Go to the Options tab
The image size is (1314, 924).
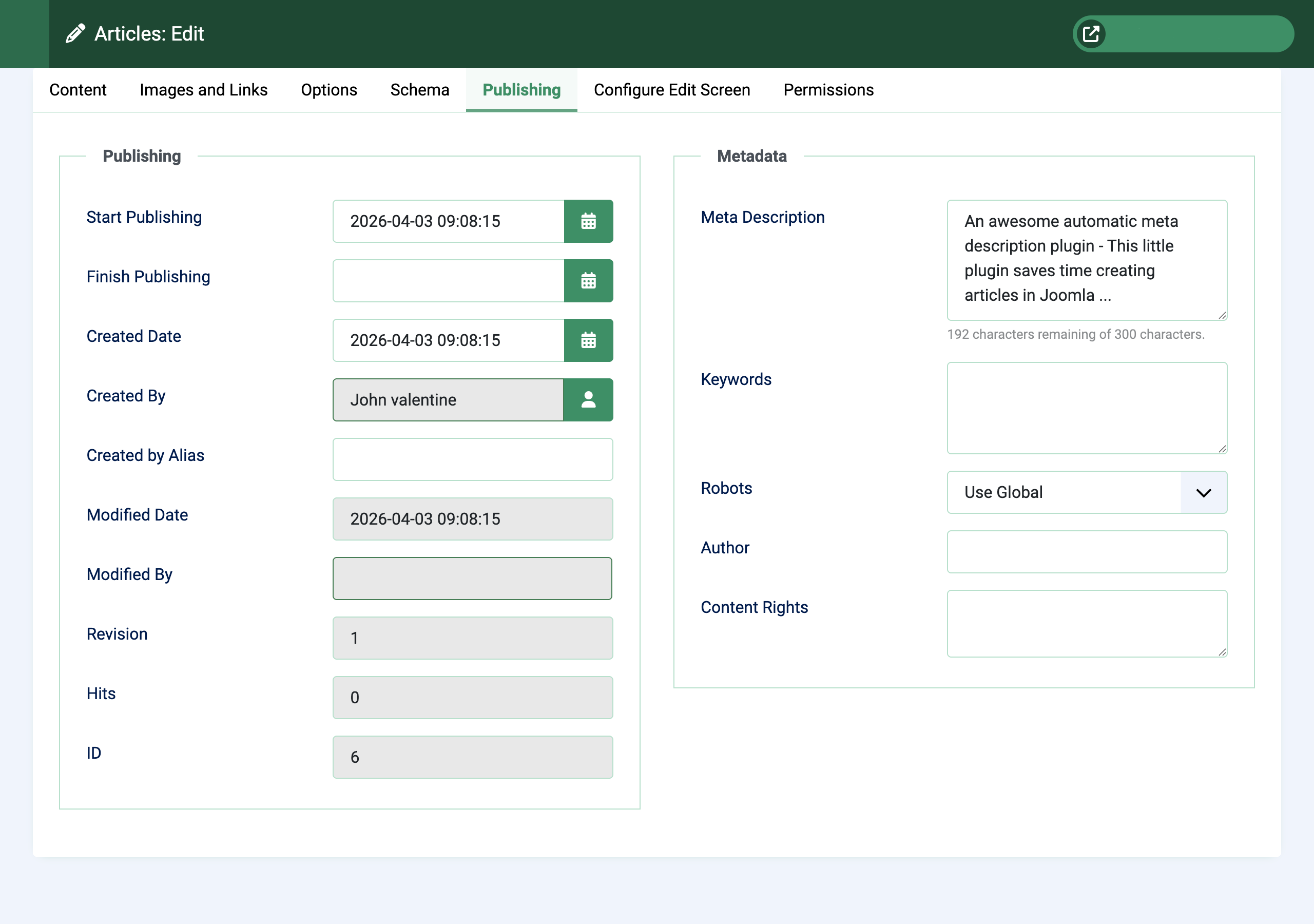coord(328,90)
